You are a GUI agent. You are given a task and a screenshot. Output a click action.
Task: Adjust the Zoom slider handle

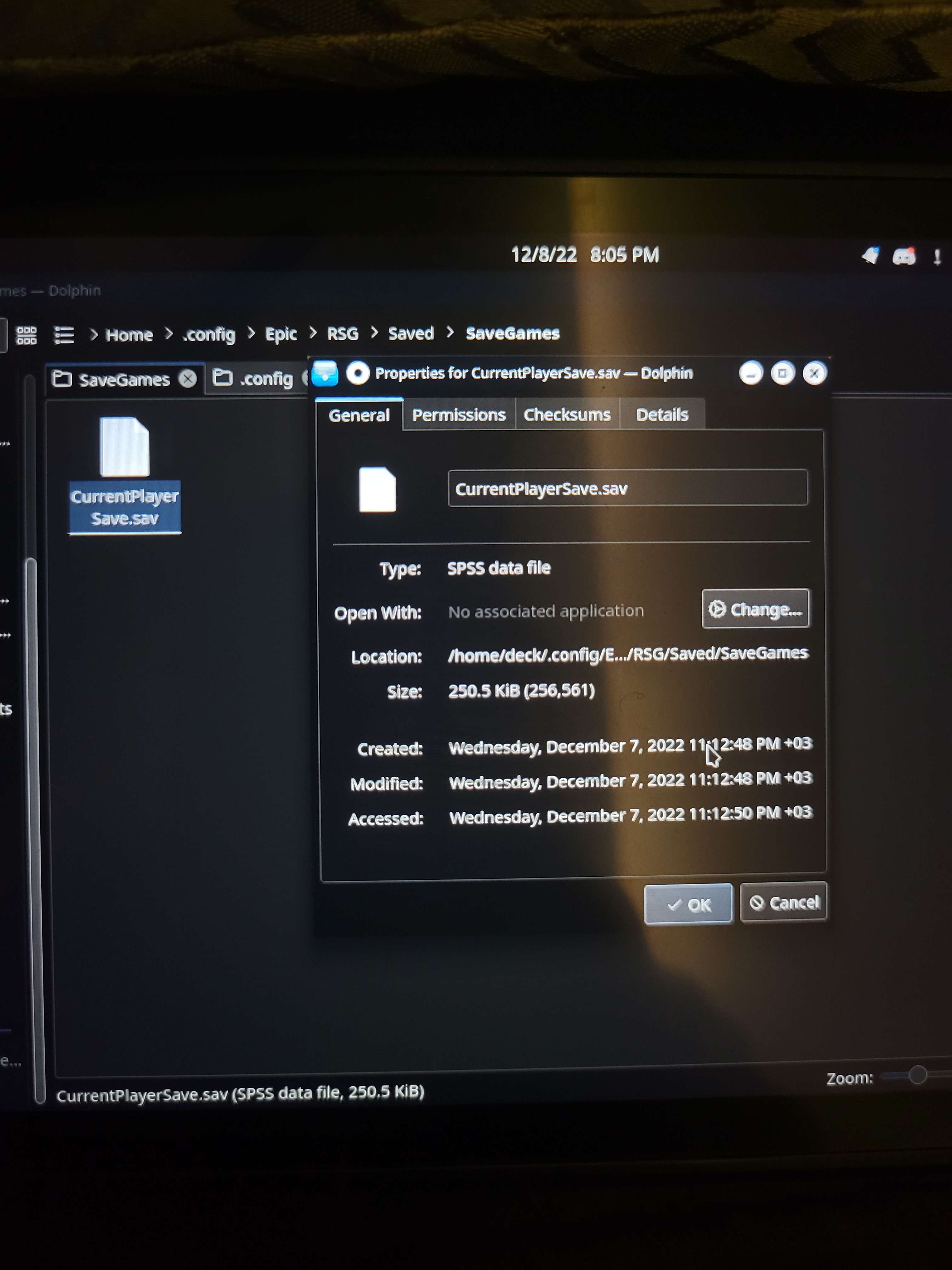(918, 1074)
